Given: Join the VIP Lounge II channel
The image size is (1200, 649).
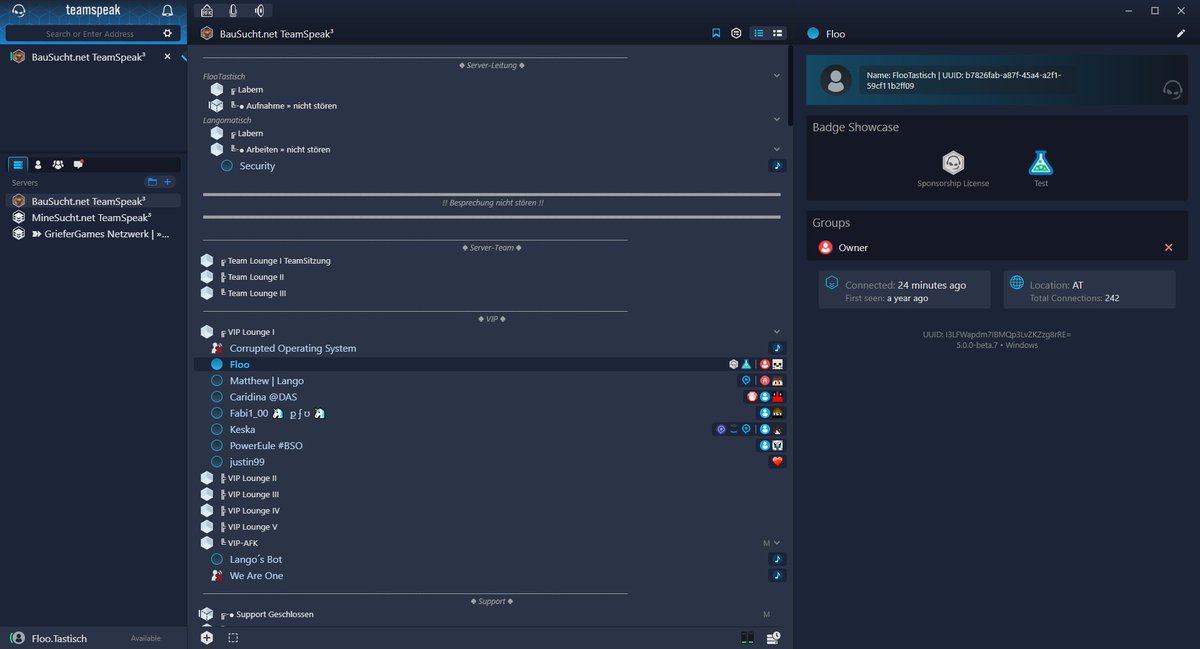Looking at the screenshot, I should tap(252, 478).
